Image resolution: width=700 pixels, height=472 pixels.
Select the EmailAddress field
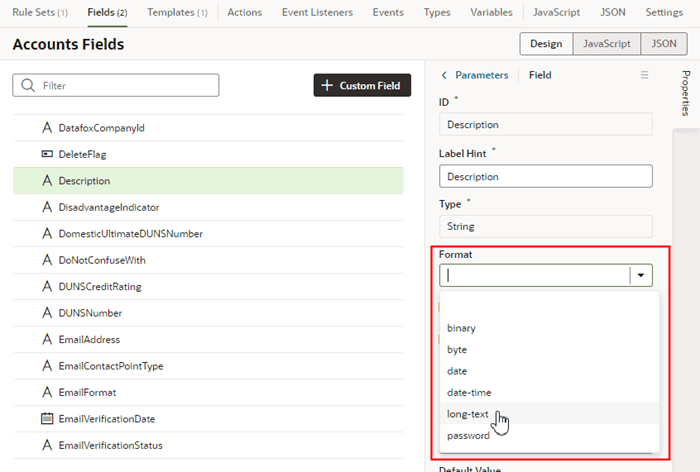(208, 339)
